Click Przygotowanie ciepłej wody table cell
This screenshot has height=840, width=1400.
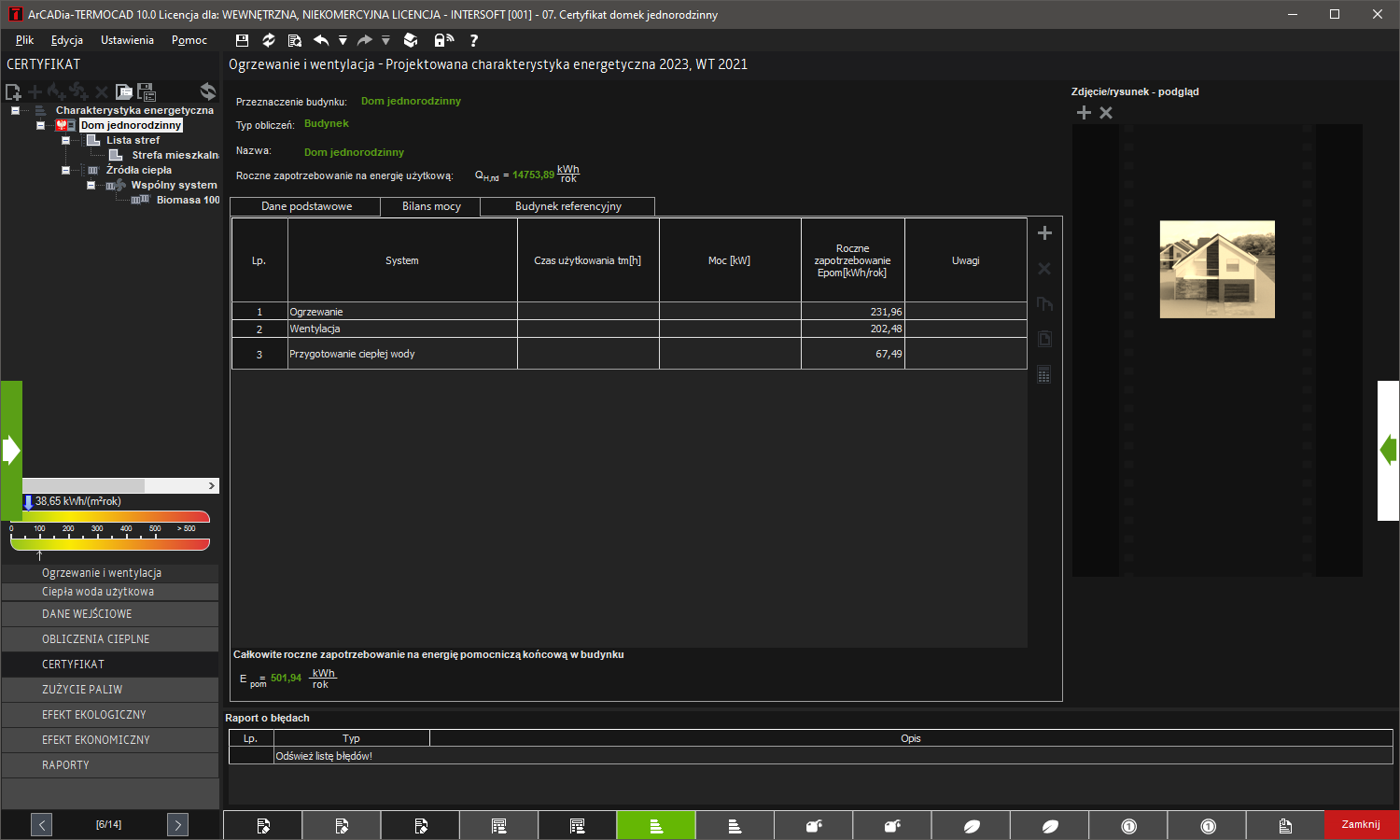[402, 354]
